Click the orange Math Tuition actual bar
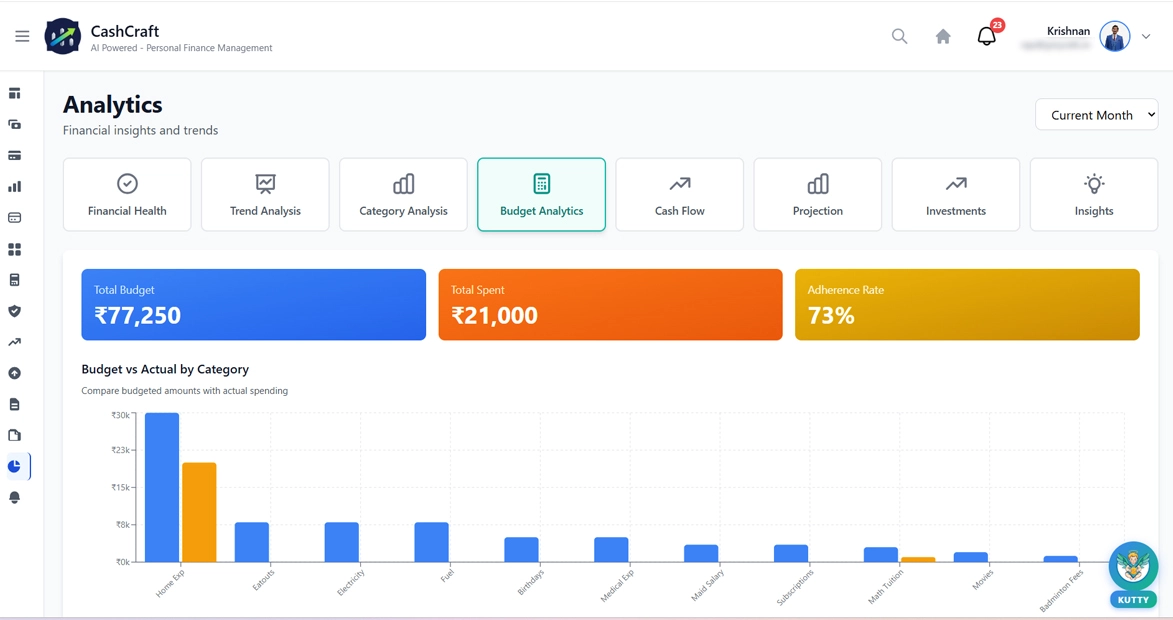 click(918, 559)
